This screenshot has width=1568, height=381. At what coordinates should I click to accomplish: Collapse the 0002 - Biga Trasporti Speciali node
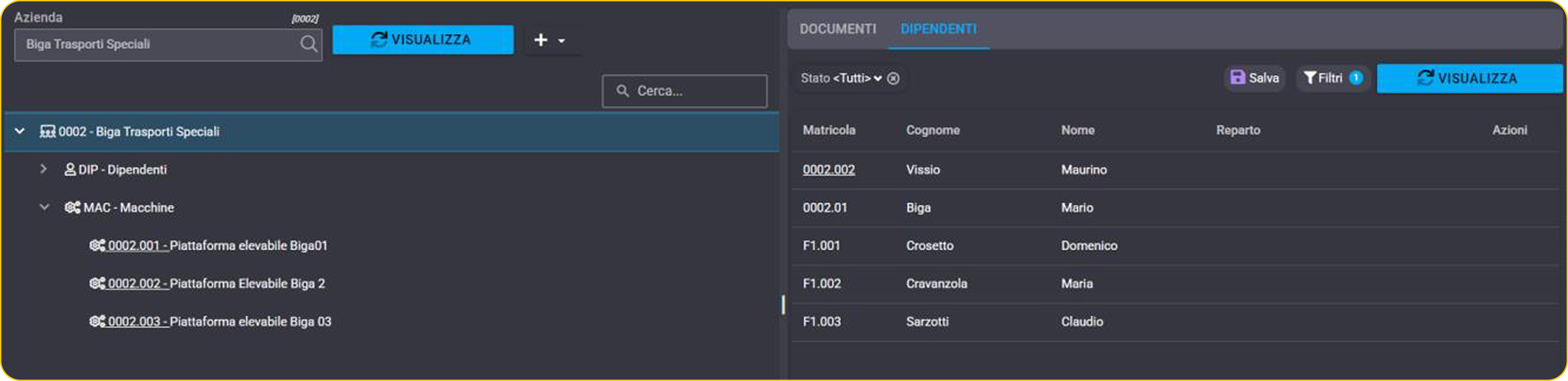point(20,131)
